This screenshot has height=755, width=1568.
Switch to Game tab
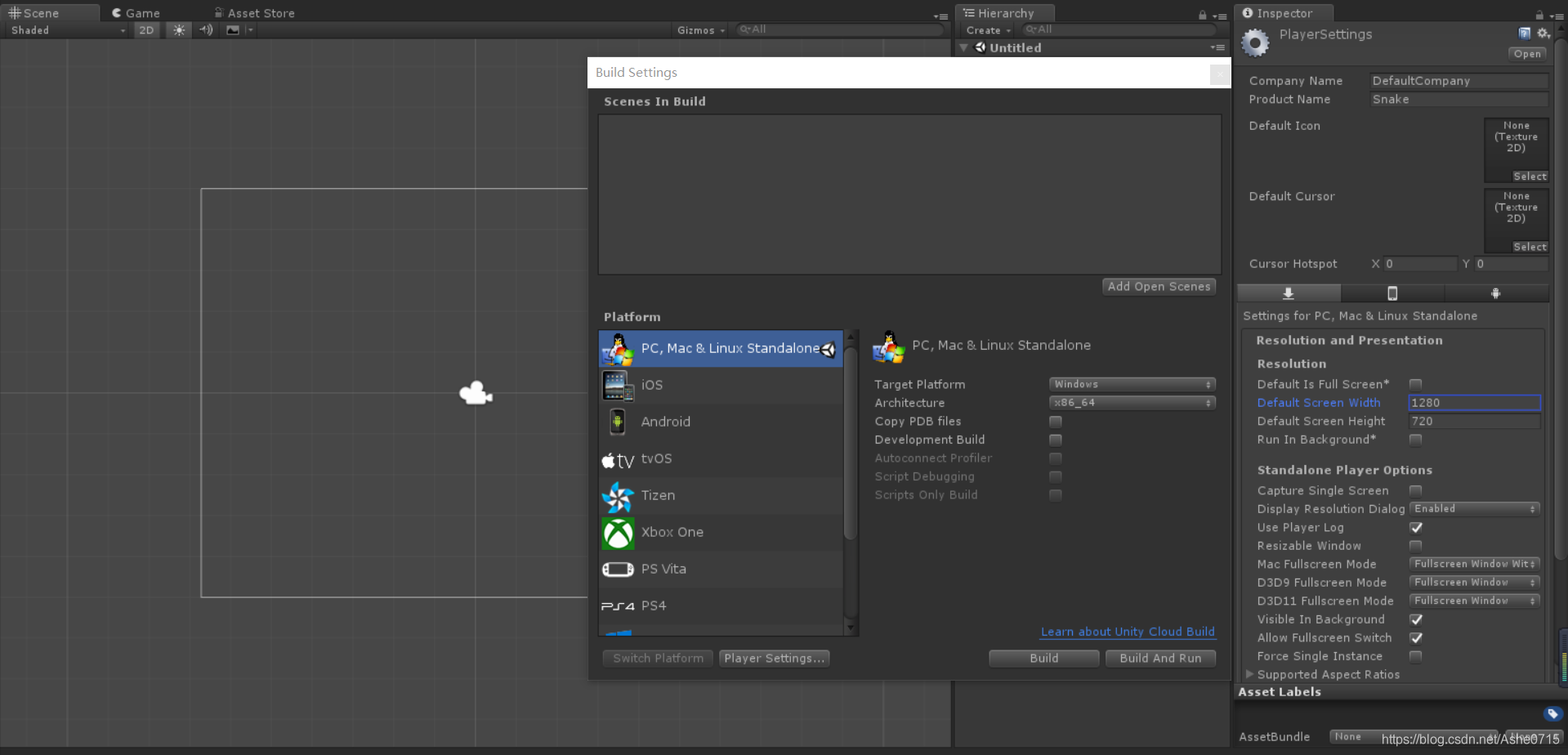click(136, 13)
